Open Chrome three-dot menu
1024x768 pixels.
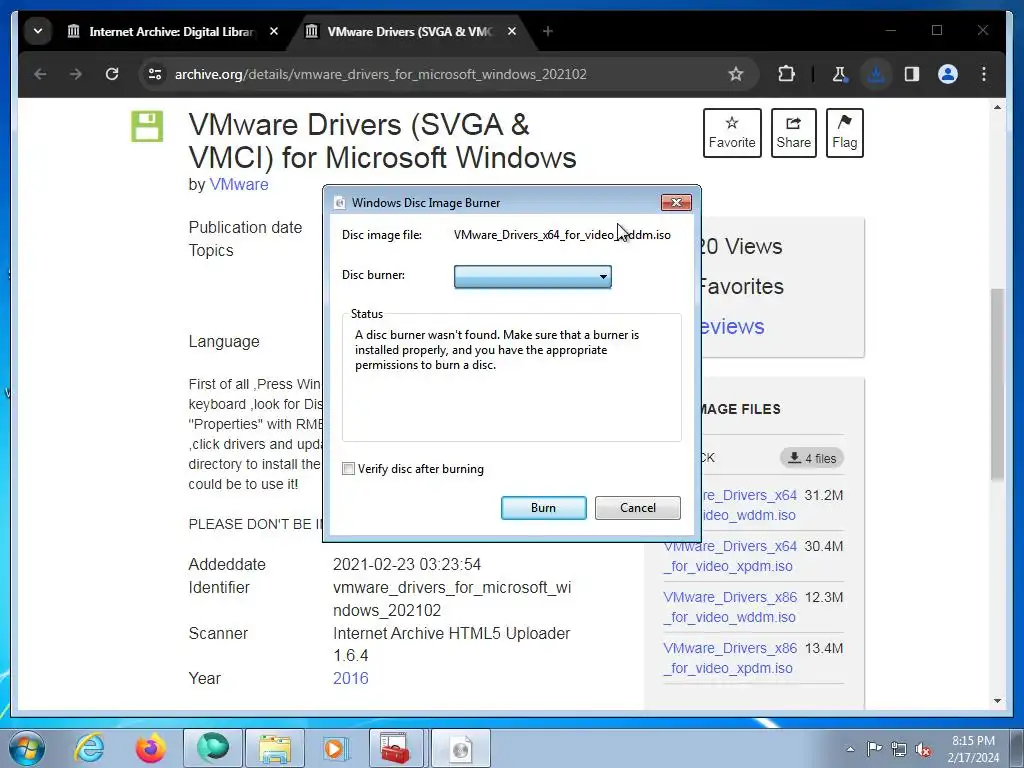pyautogui.click(x=984, y=74)
